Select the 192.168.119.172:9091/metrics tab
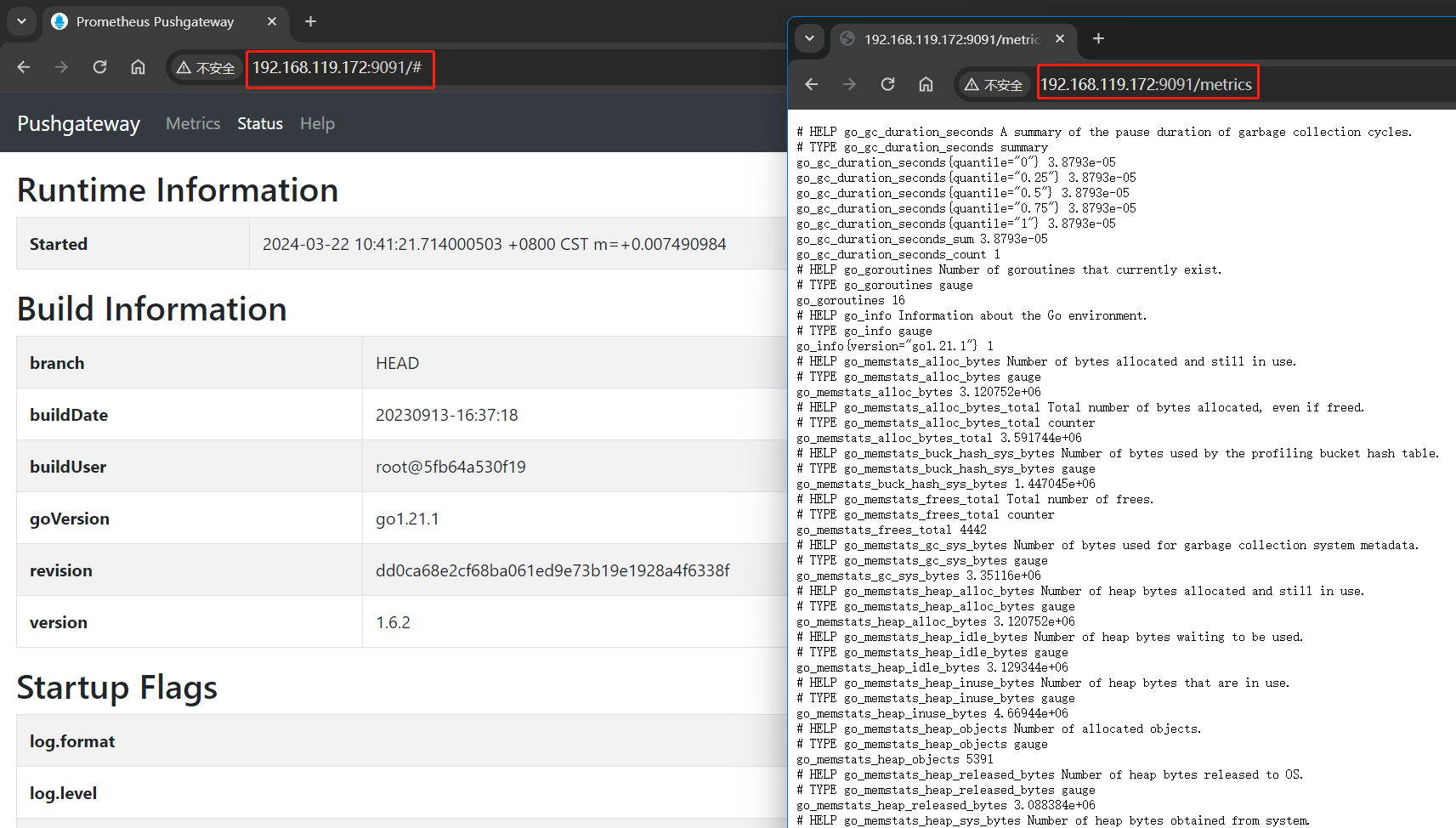This screenshot has height=828, width=1456. click(952, 39)
